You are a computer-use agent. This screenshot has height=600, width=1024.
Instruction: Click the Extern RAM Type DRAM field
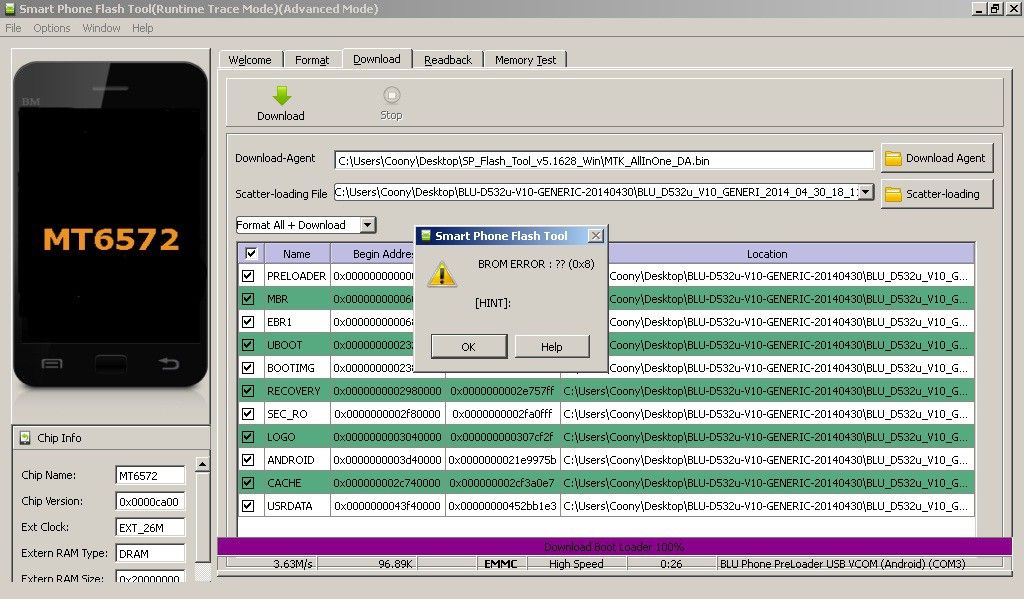click(150, 554)
